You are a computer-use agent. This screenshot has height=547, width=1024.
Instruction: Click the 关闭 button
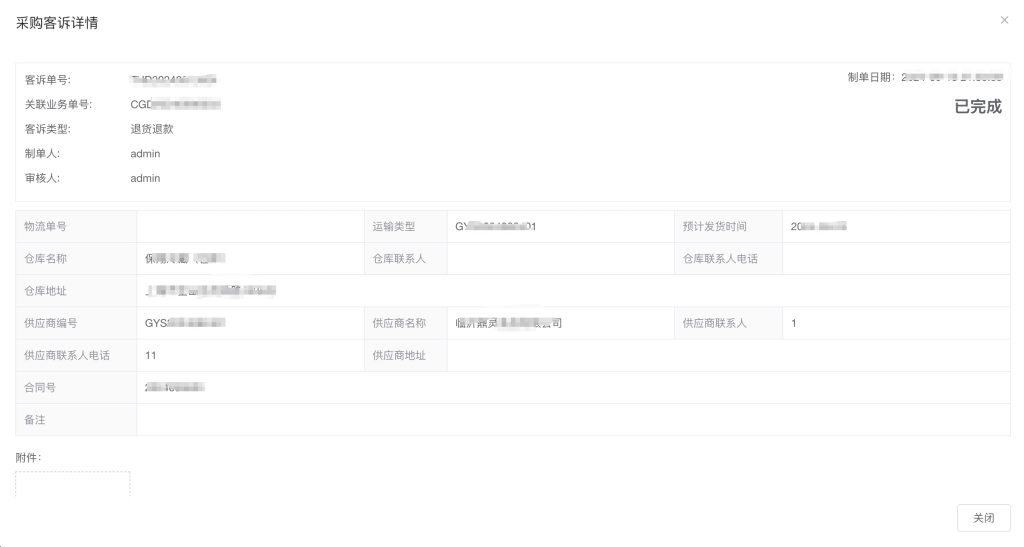(x=983, y=518)
